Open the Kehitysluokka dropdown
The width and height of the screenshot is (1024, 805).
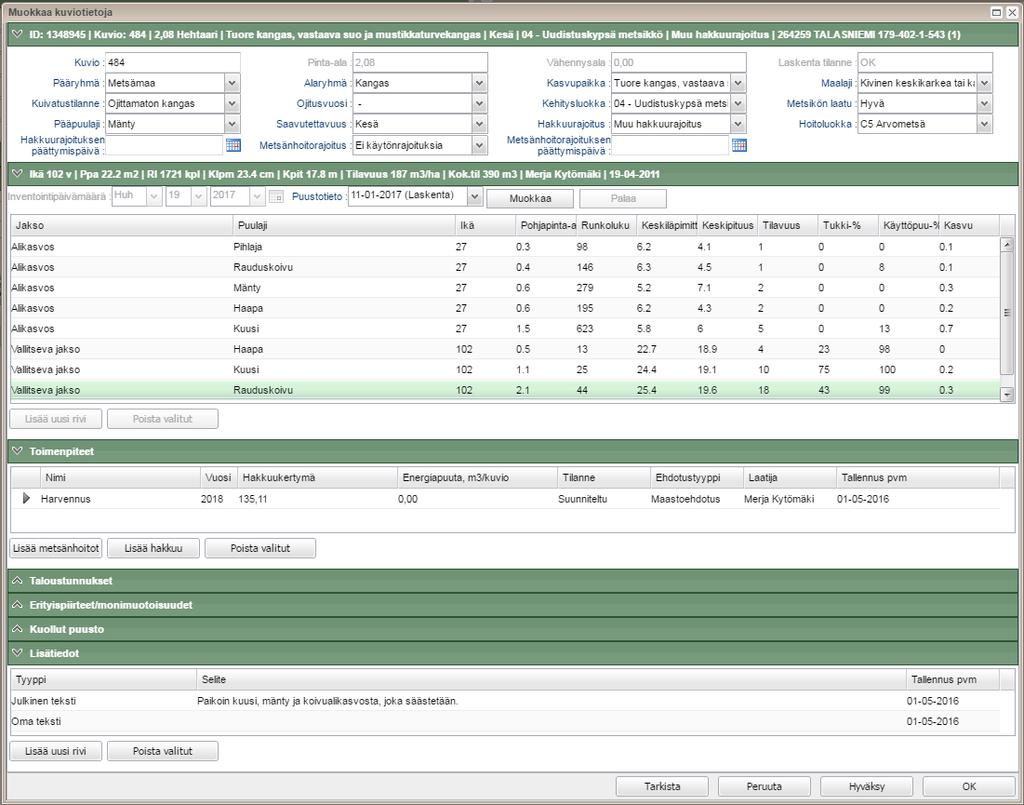(x=738, y=103)
